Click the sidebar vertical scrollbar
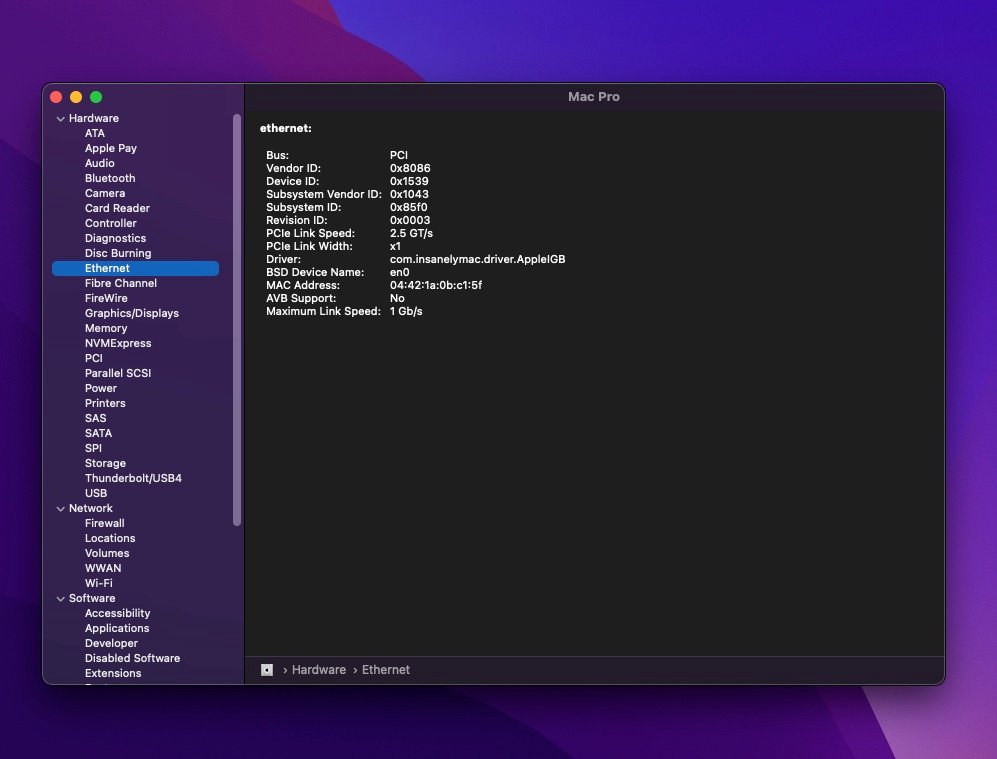997x759 pixels. [237, 320]
